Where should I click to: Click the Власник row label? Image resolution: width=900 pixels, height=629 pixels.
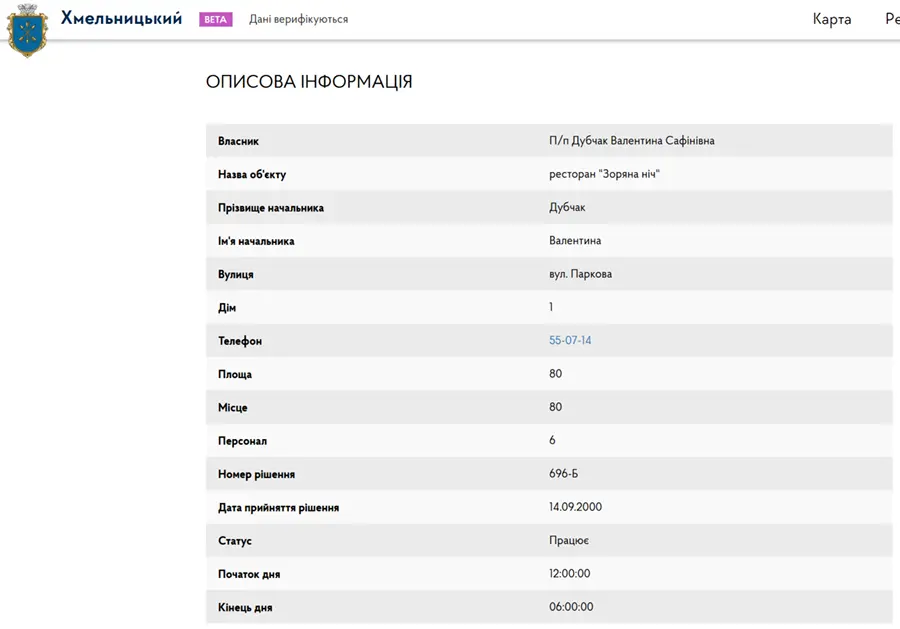tap(238, 141)
